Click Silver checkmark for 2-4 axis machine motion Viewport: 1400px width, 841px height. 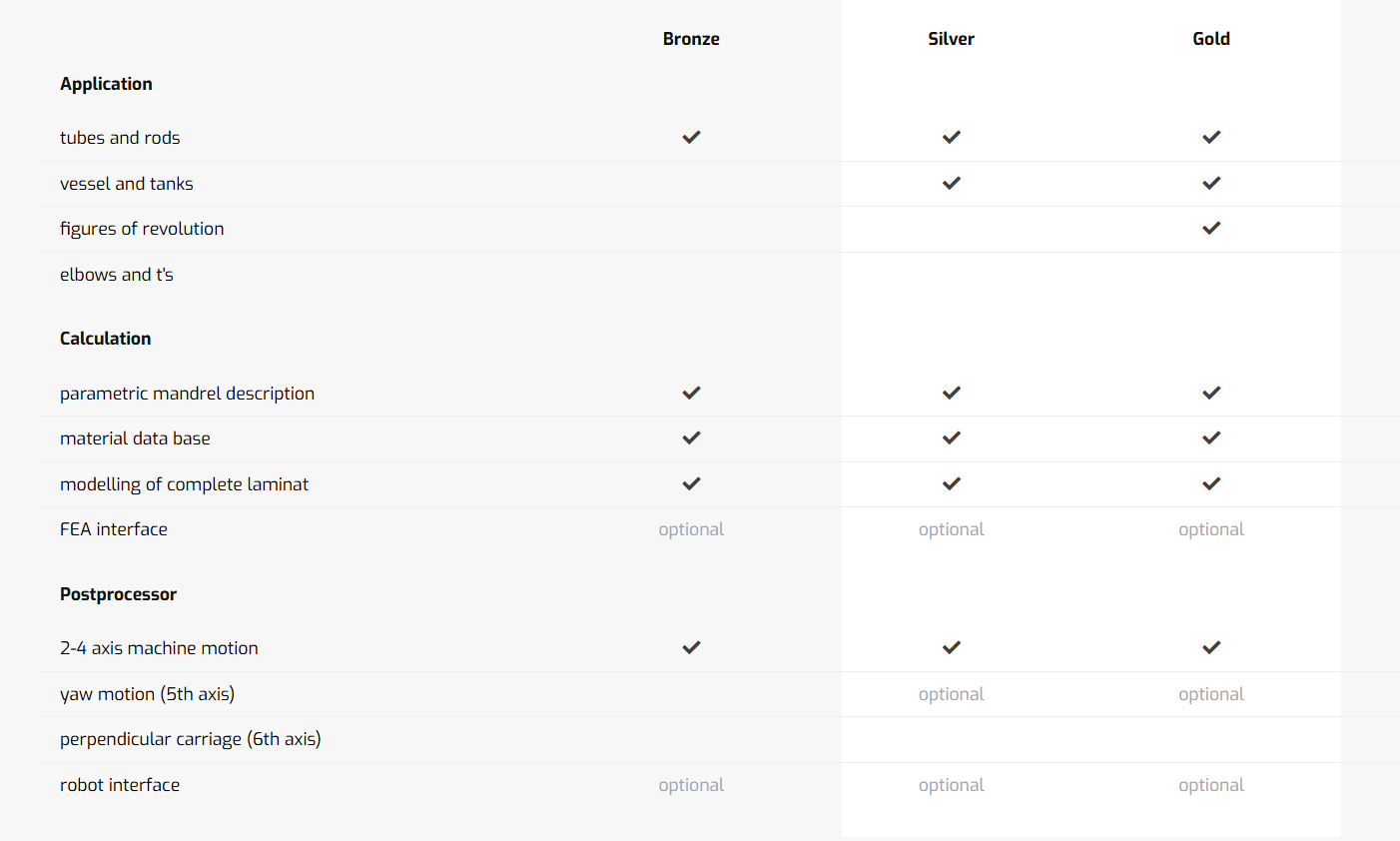tap(952, 647)
